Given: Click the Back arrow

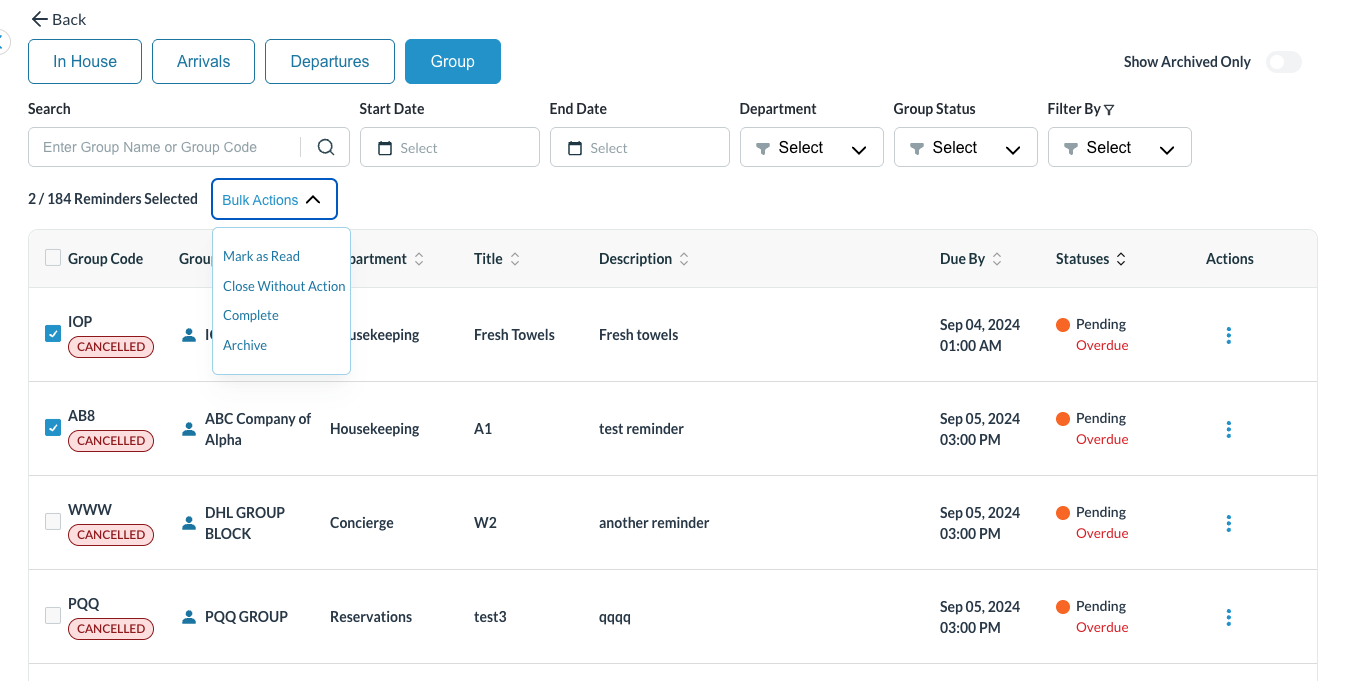Looking at the screenshot, I should [40, 19].
